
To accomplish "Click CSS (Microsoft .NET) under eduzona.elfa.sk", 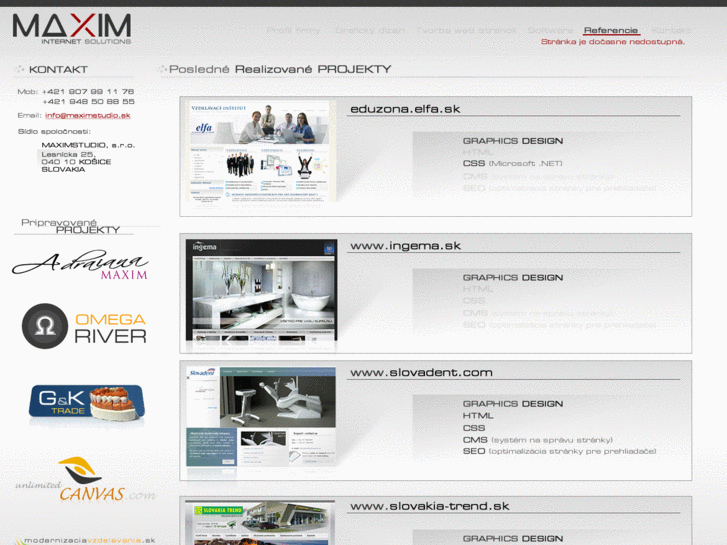I will 512,163.
